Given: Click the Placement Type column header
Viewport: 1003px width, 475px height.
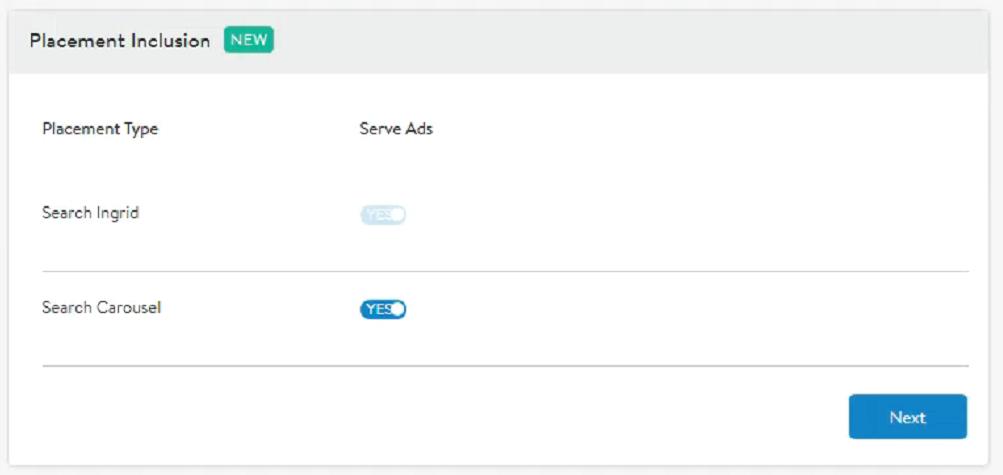Looking at the screenshot, I should tap(100, 129).
